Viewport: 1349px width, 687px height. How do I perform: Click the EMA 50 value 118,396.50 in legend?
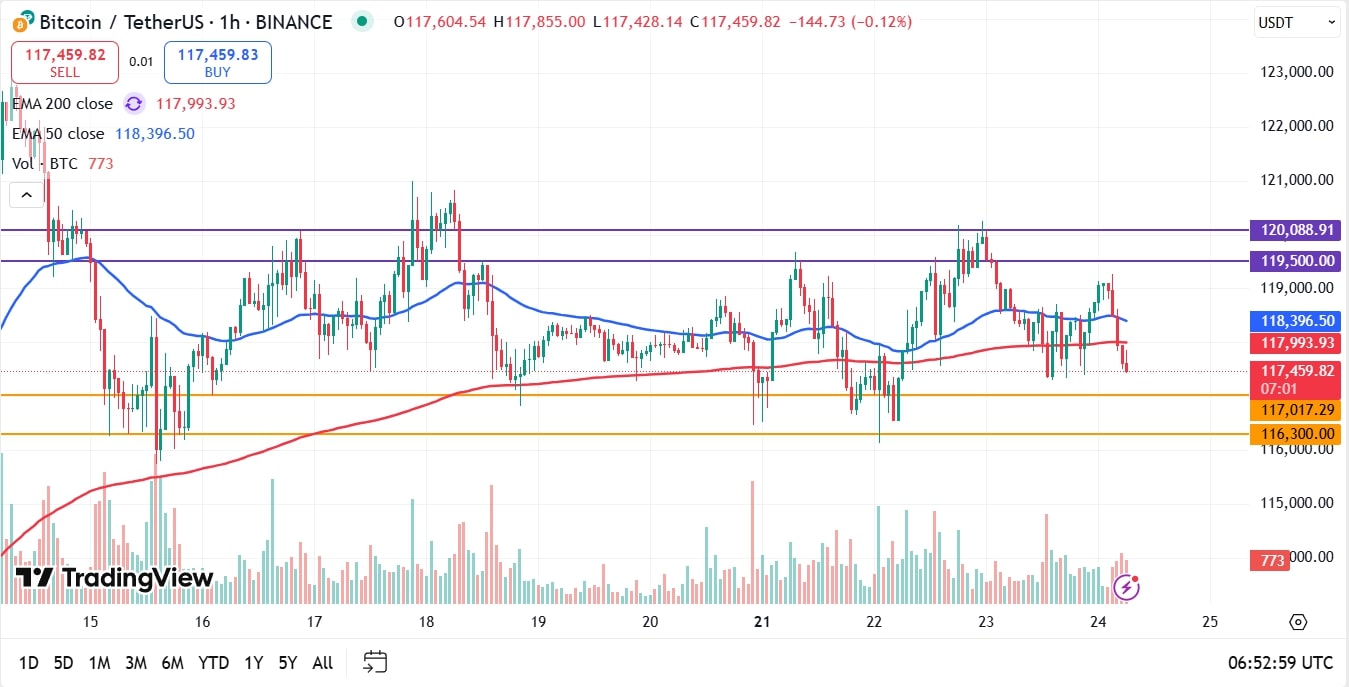(155, 134)
